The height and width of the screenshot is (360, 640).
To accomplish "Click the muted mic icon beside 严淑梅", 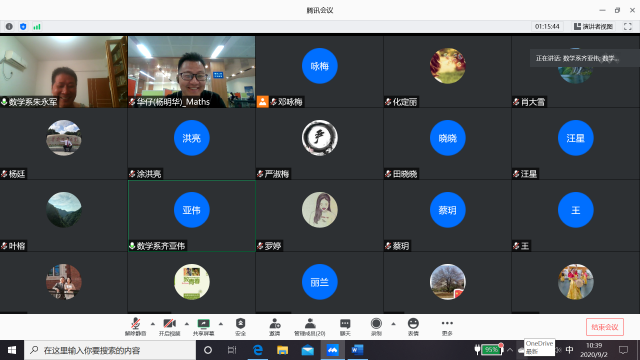I will 260,174.
